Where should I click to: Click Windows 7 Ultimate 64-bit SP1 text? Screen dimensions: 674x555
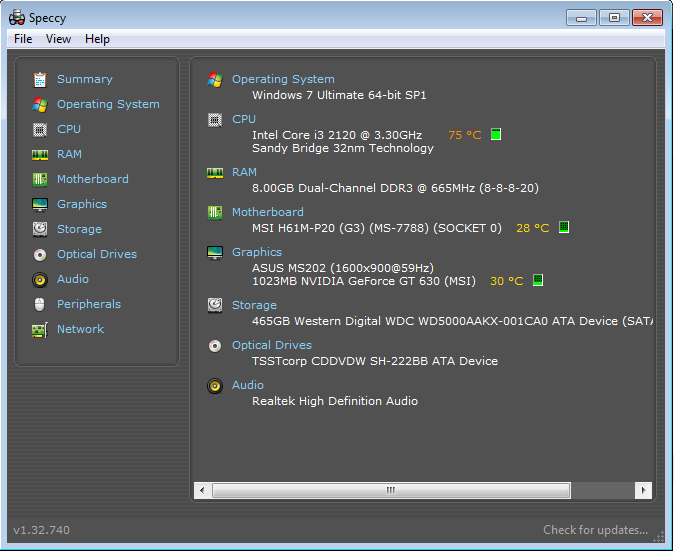click(339, 95)
